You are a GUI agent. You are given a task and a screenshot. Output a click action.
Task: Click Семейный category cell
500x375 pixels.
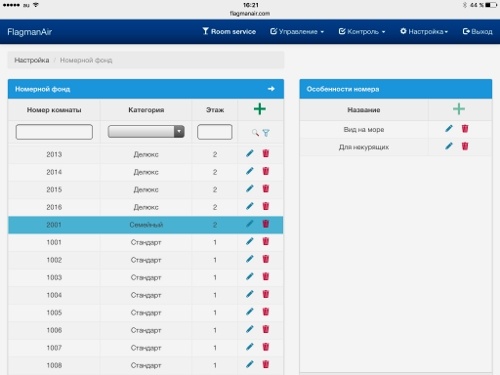tap(146, 225)
